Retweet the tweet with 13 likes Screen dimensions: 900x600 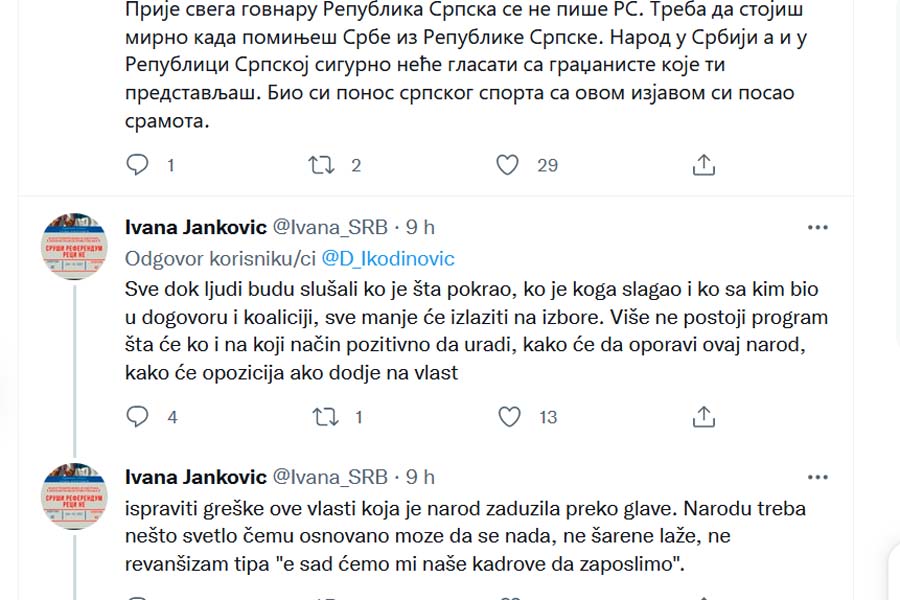point(323,417)
